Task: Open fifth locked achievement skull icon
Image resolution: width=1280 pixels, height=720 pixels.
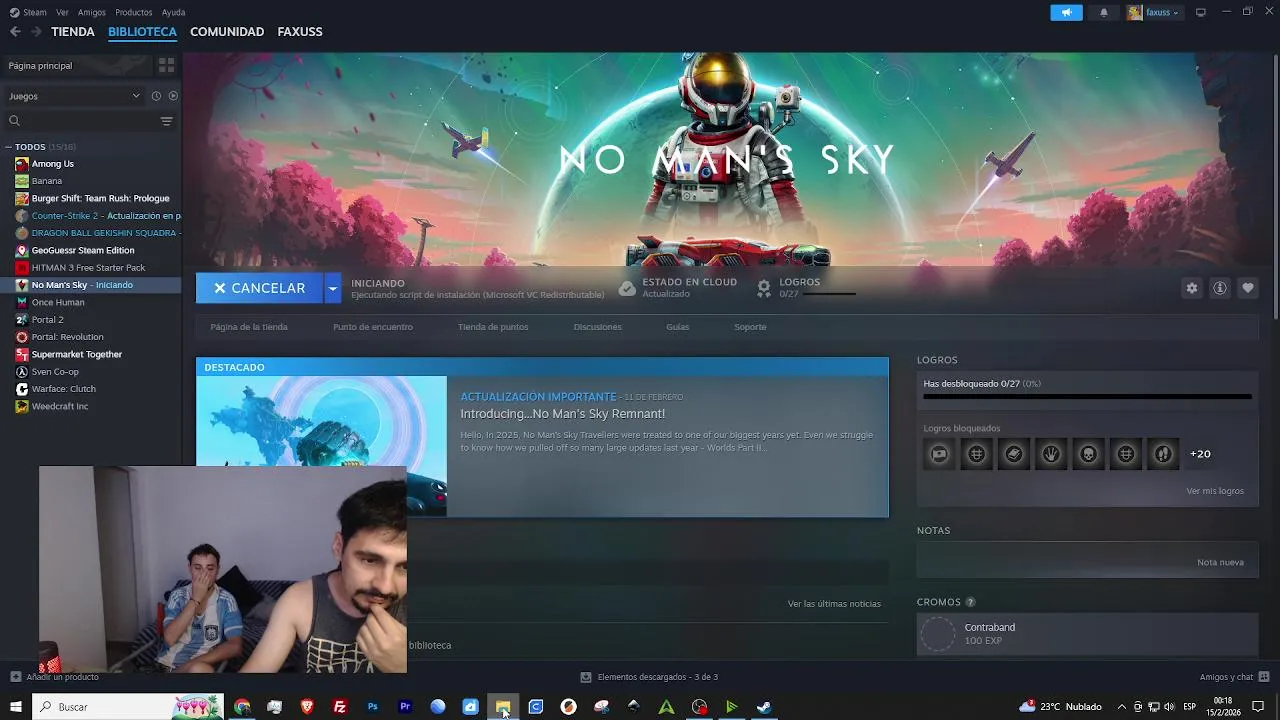Action: 1088,454
